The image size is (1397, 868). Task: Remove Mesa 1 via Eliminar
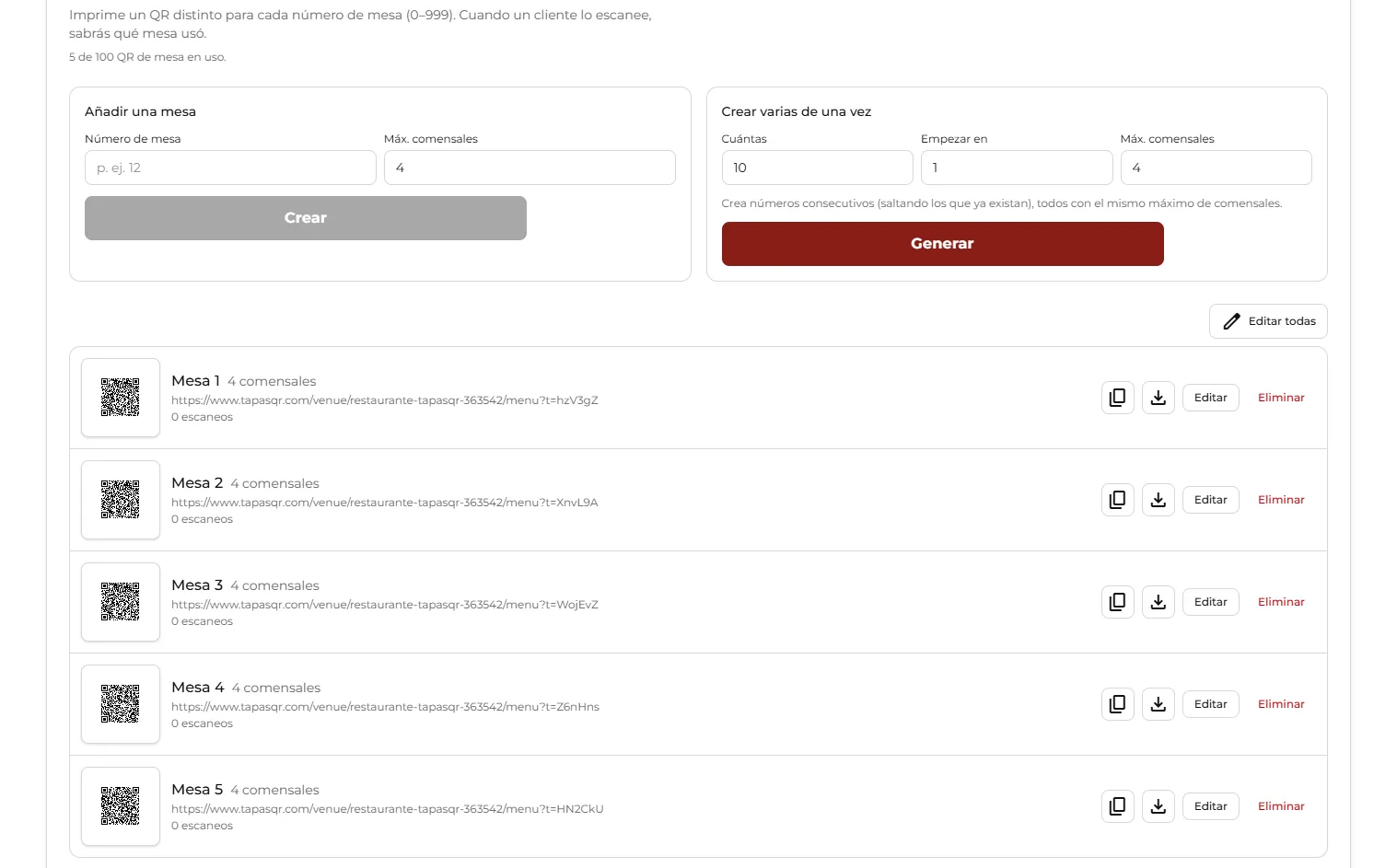(x=1281, y=398)
